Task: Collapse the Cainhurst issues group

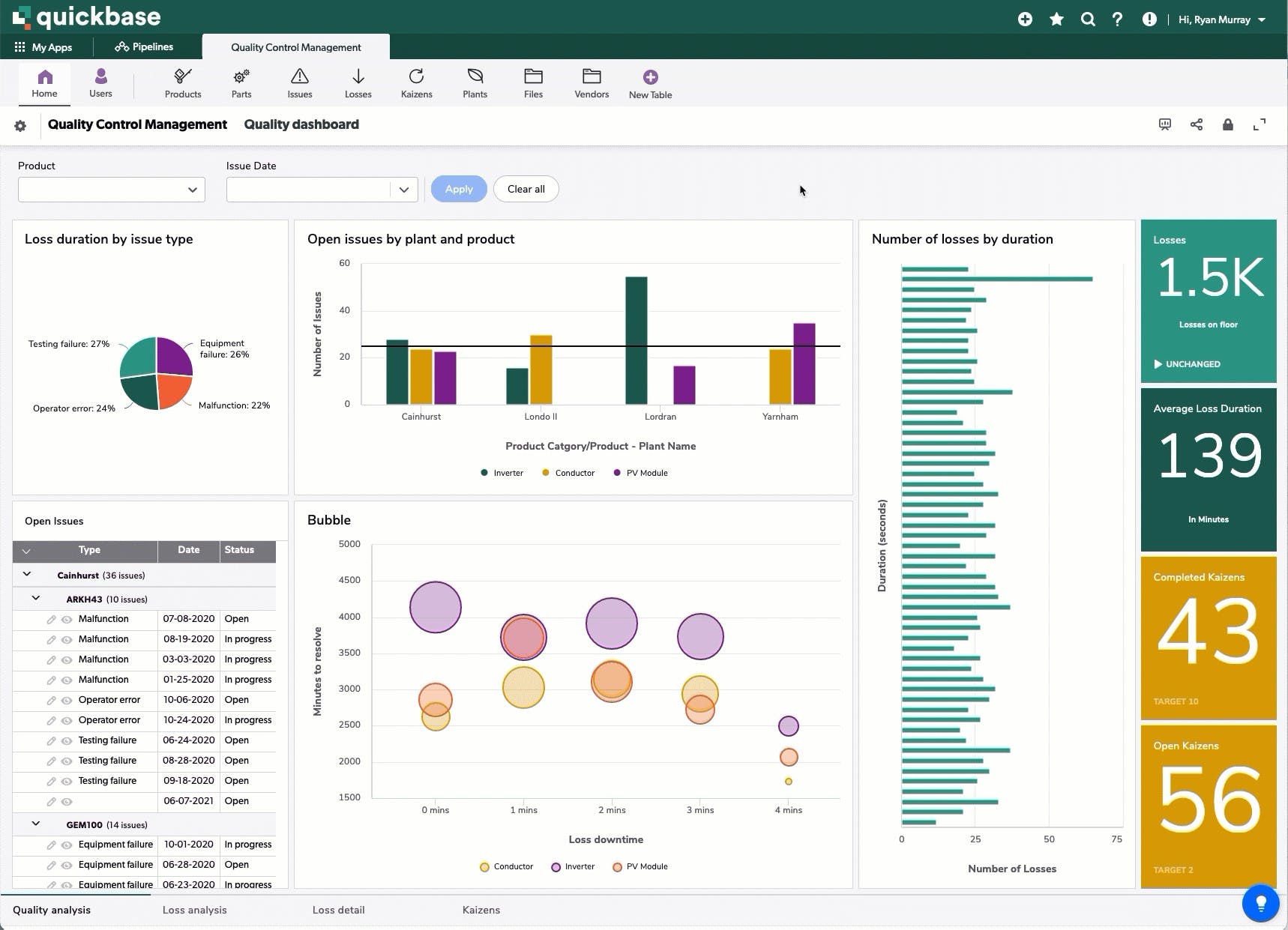Action: pyautogui.click(x=27, y=575)
